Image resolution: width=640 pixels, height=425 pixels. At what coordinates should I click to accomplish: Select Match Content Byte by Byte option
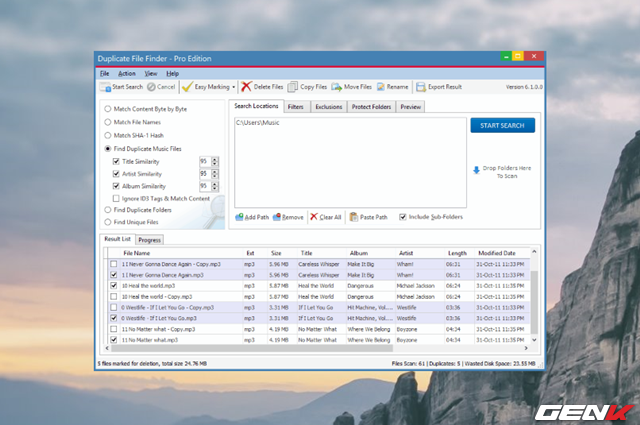pos(108,109)
